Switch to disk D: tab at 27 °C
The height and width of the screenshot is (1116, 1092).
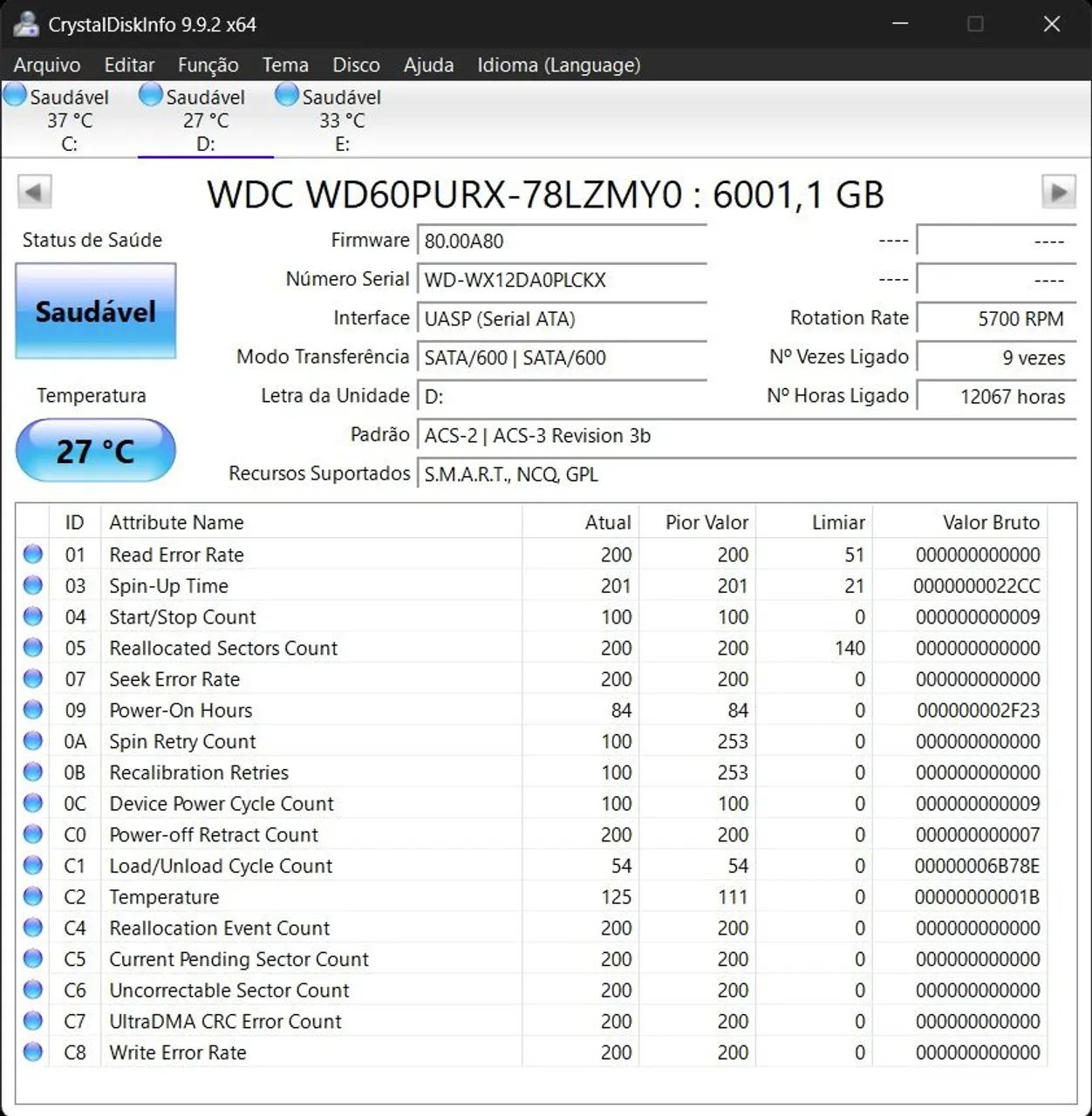click(x=206, y=119)
